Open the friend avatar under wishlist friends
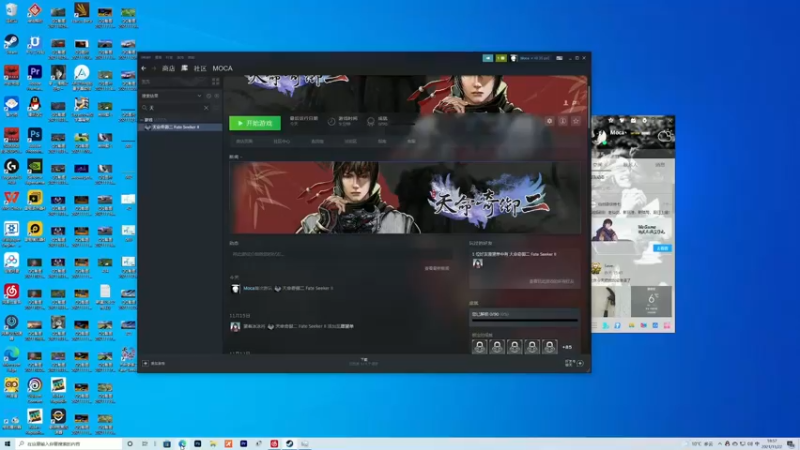Viewport: 800px width, 450px height. 478,263
